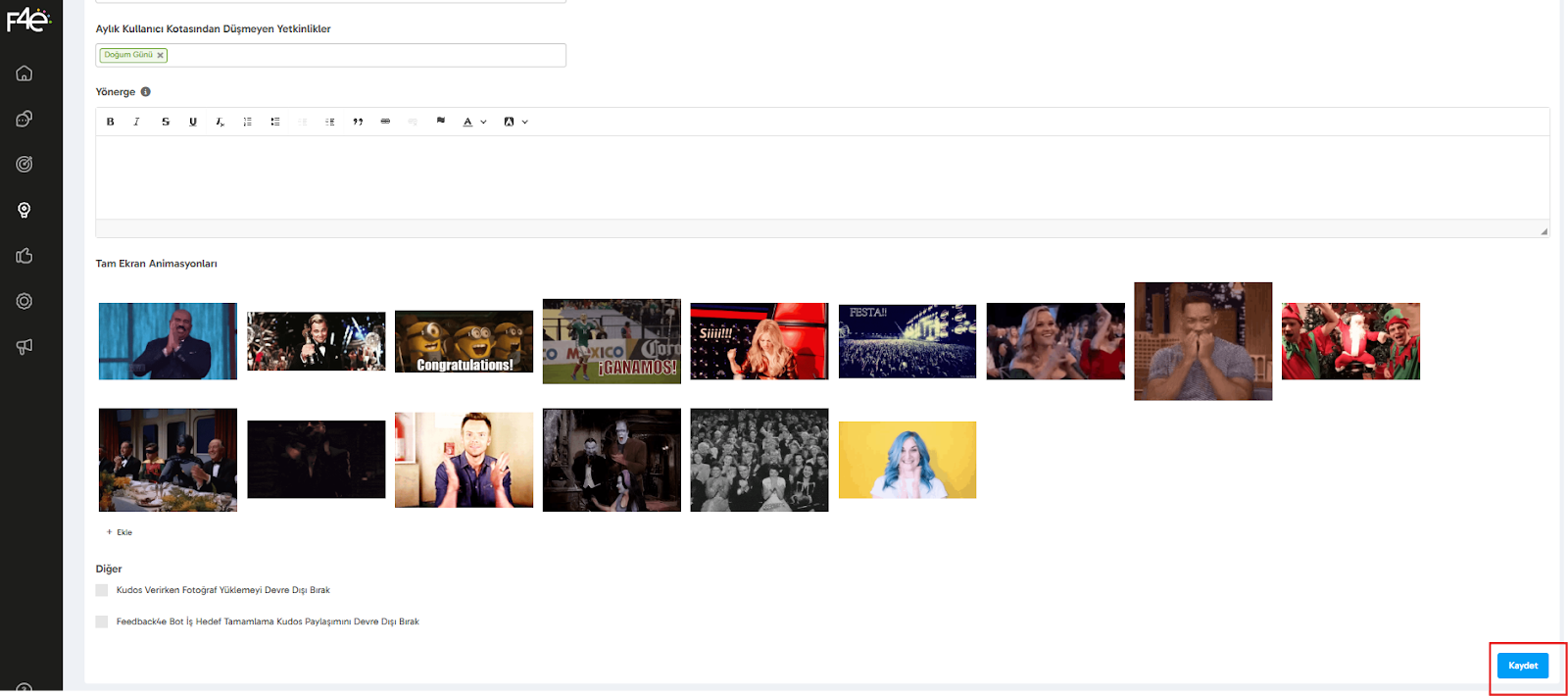Select the Minions 'Congratulations!' animation
The image size is (1568, 696).
point(464,341)
